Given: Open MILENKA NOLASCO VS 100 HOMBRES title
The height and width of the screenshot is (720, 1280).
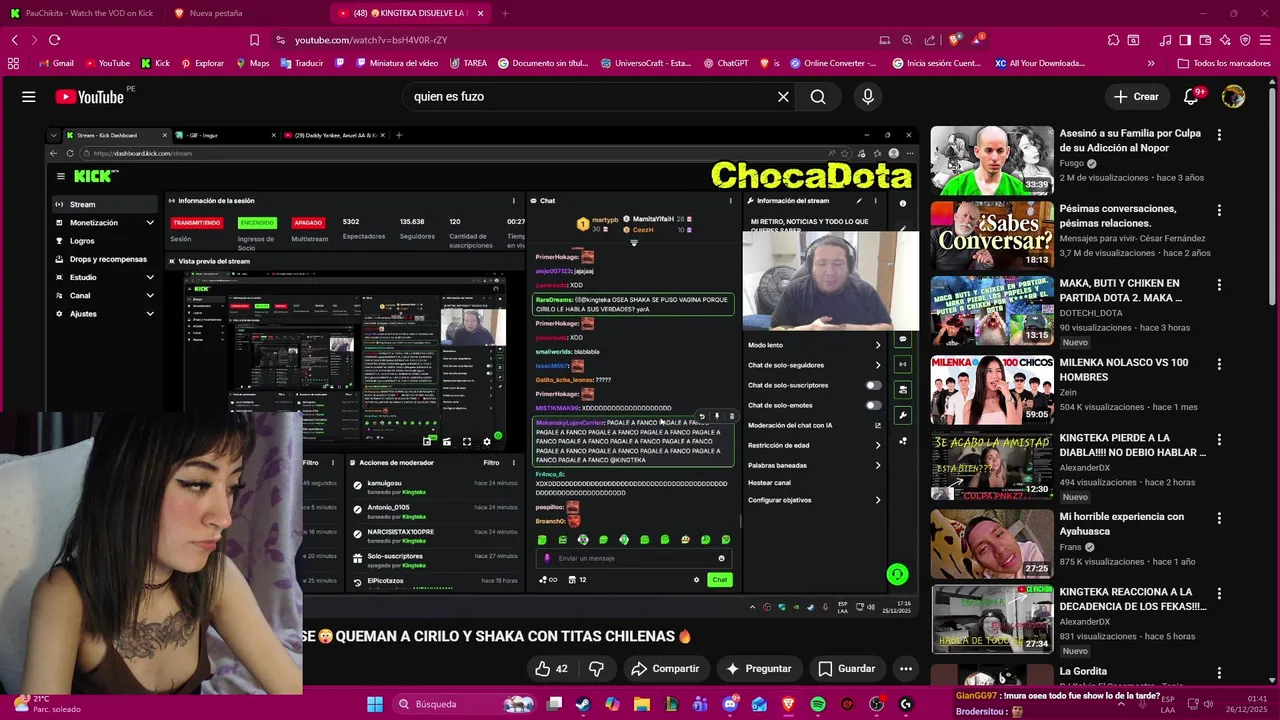Looking at the screenshot, I should 1124,370.
